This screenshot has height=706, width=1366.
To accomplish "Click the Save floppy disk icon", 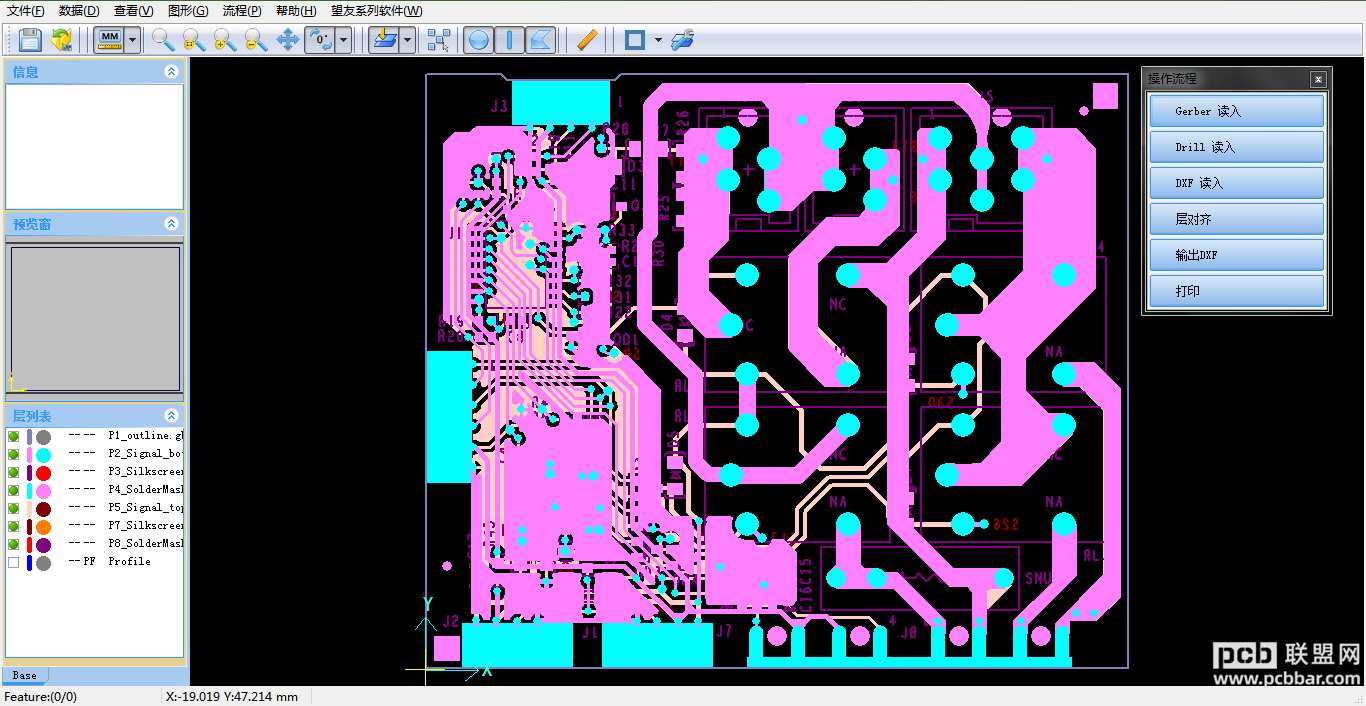I will (30, 40).
